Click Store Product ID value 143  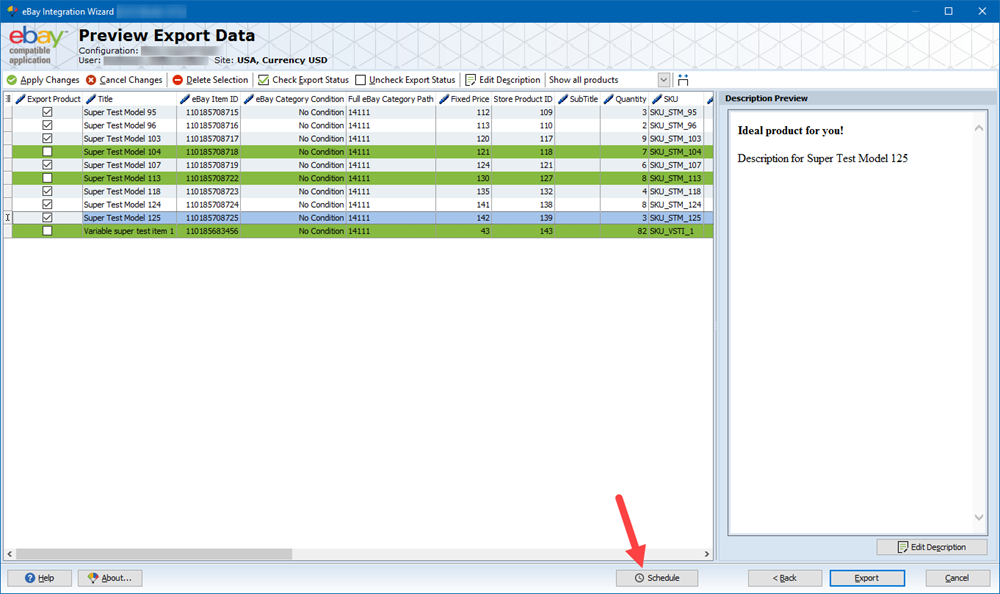523,231
